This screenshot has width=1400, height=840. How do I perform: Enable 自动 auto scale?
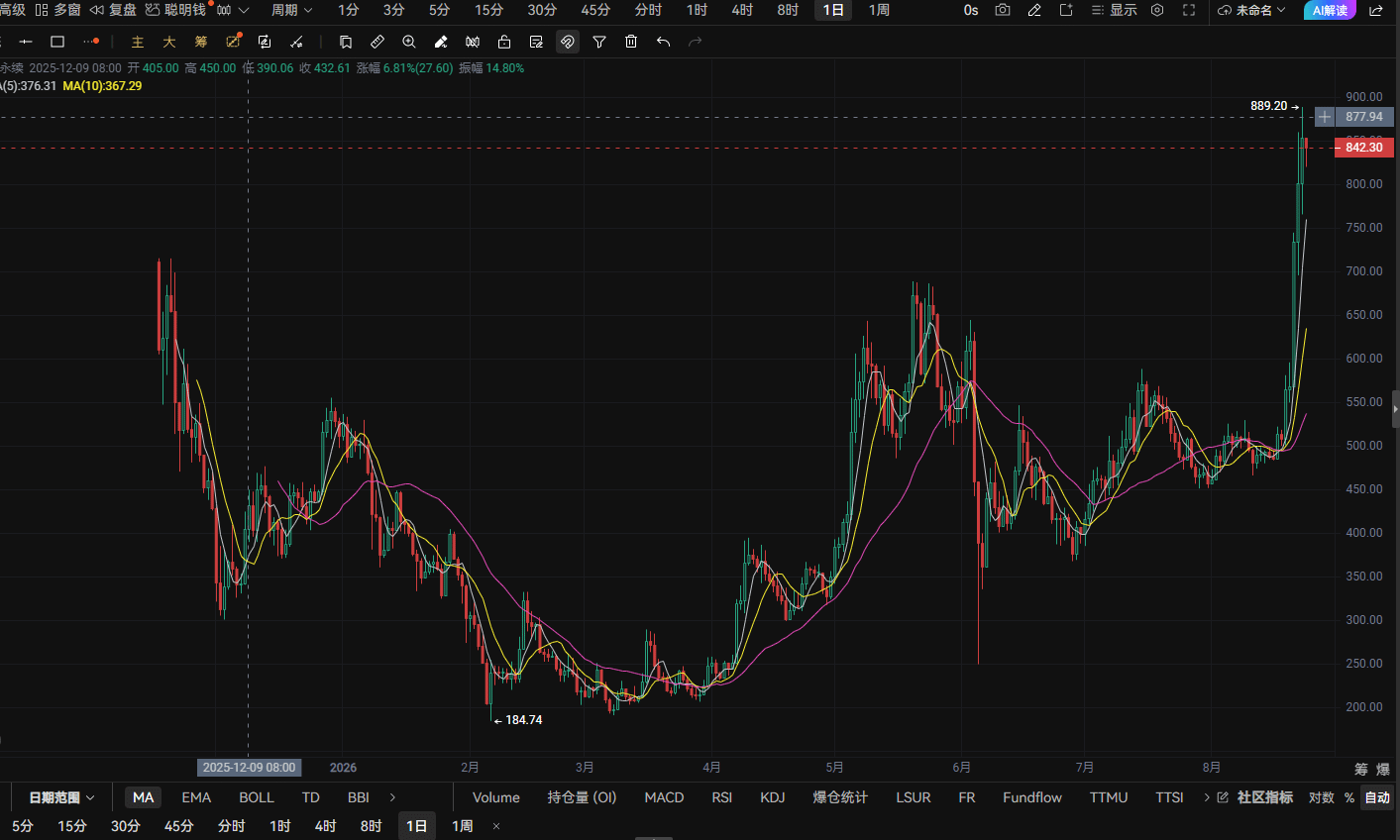point(1377,797)
